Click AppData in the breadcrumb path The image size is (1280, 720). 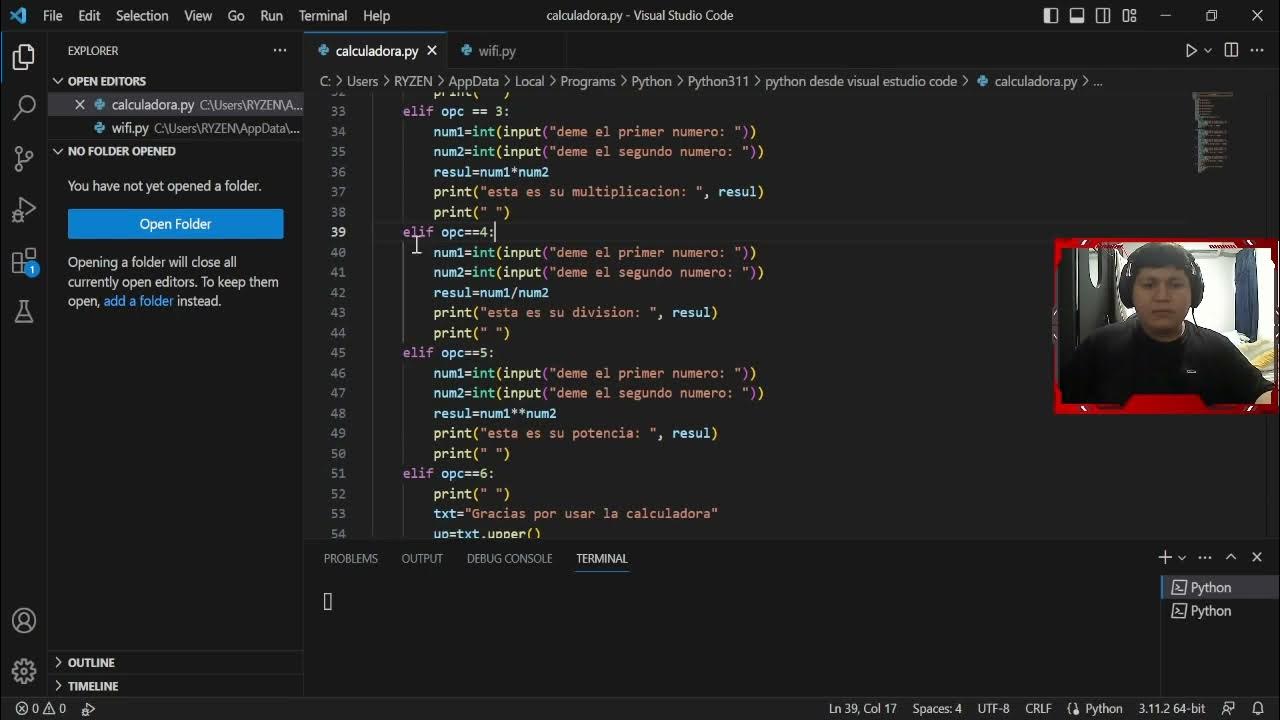click(x=473, y=81)
